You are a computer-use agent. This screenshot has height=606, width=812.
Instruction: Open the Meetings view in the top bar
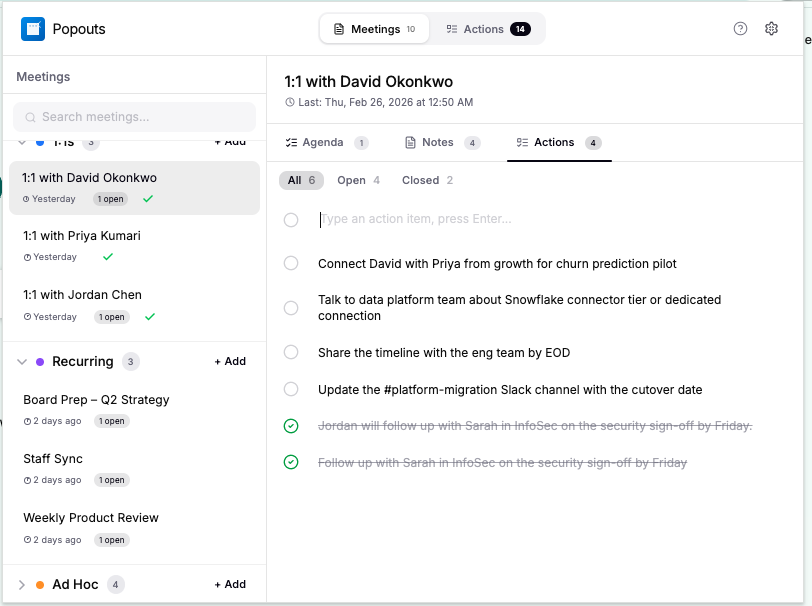point(374,29)
